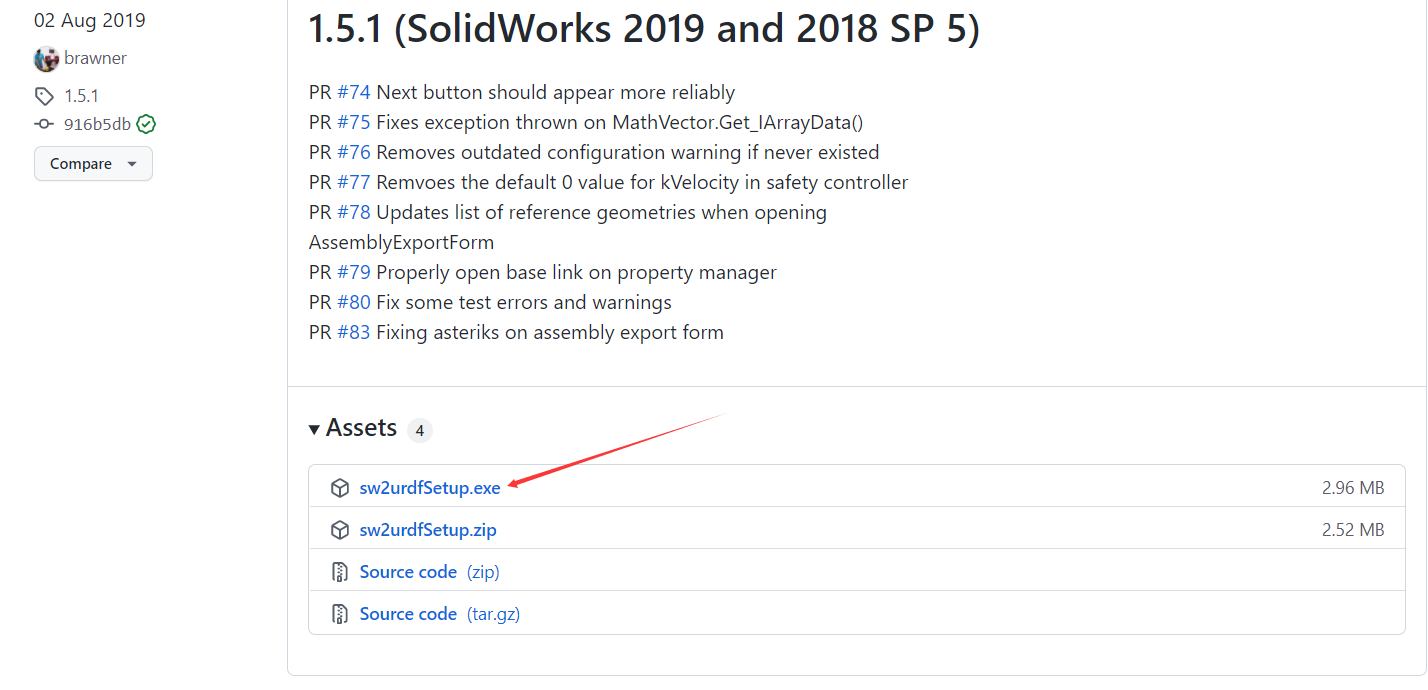The image size is (1428, 690).
Task: Open commit 916b5db
Action: (97, 124)
